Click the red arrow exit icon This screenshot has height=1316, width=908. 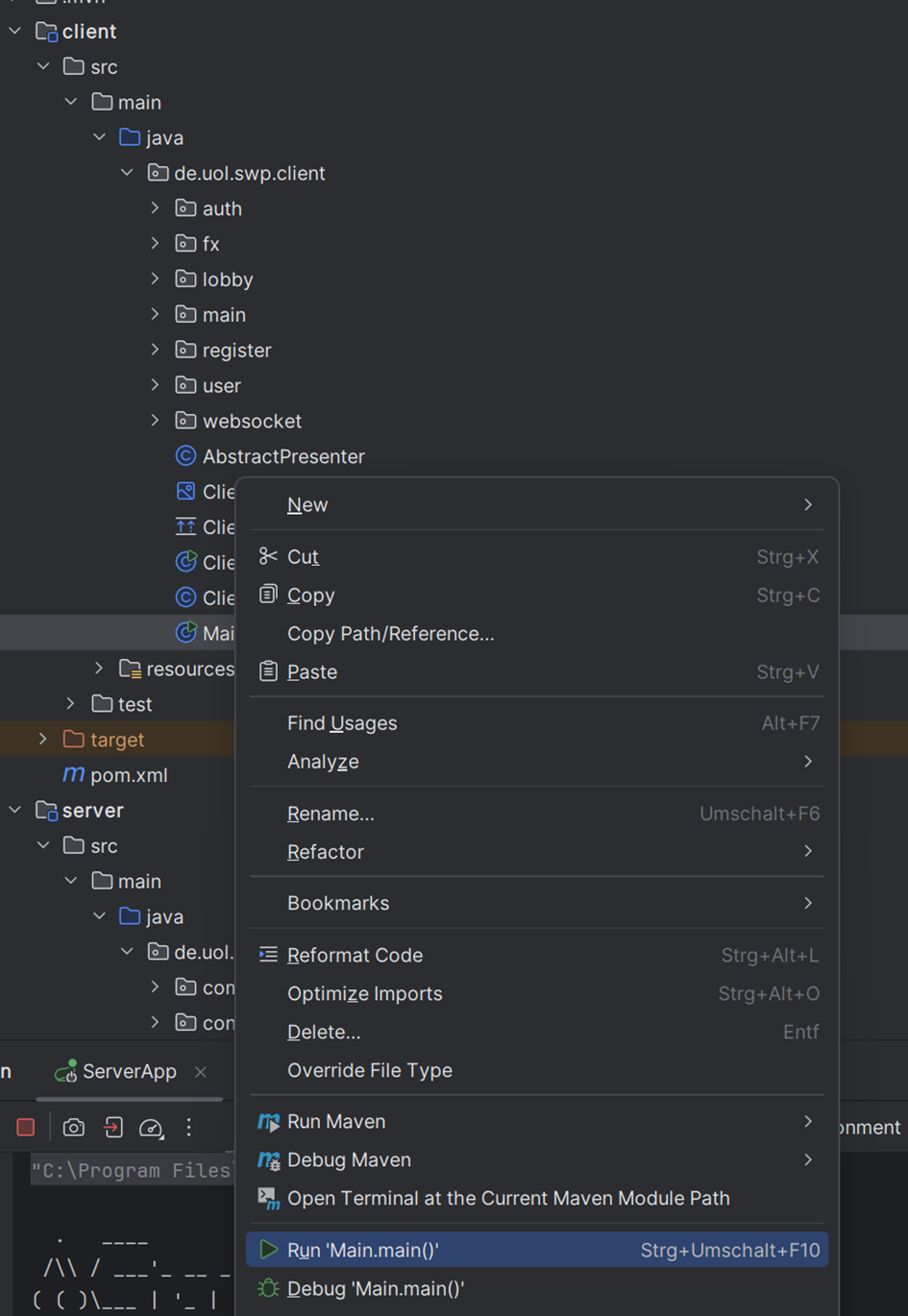click(x=113, y=1127)
